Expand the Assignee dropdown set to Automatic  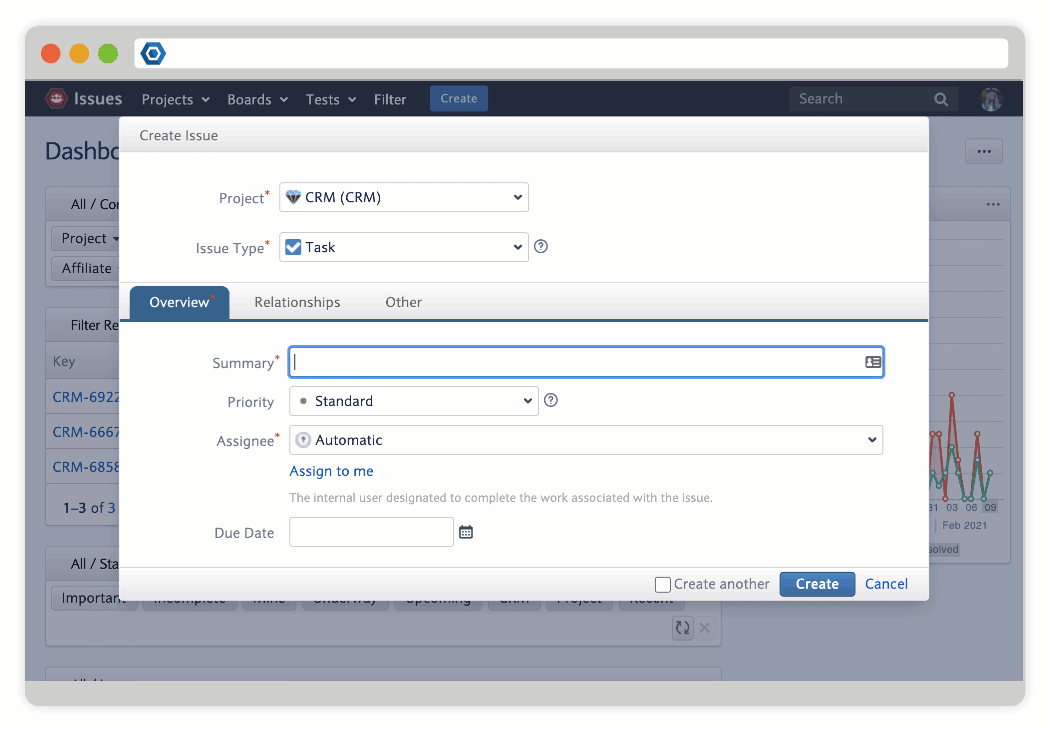tap(586, 440)
